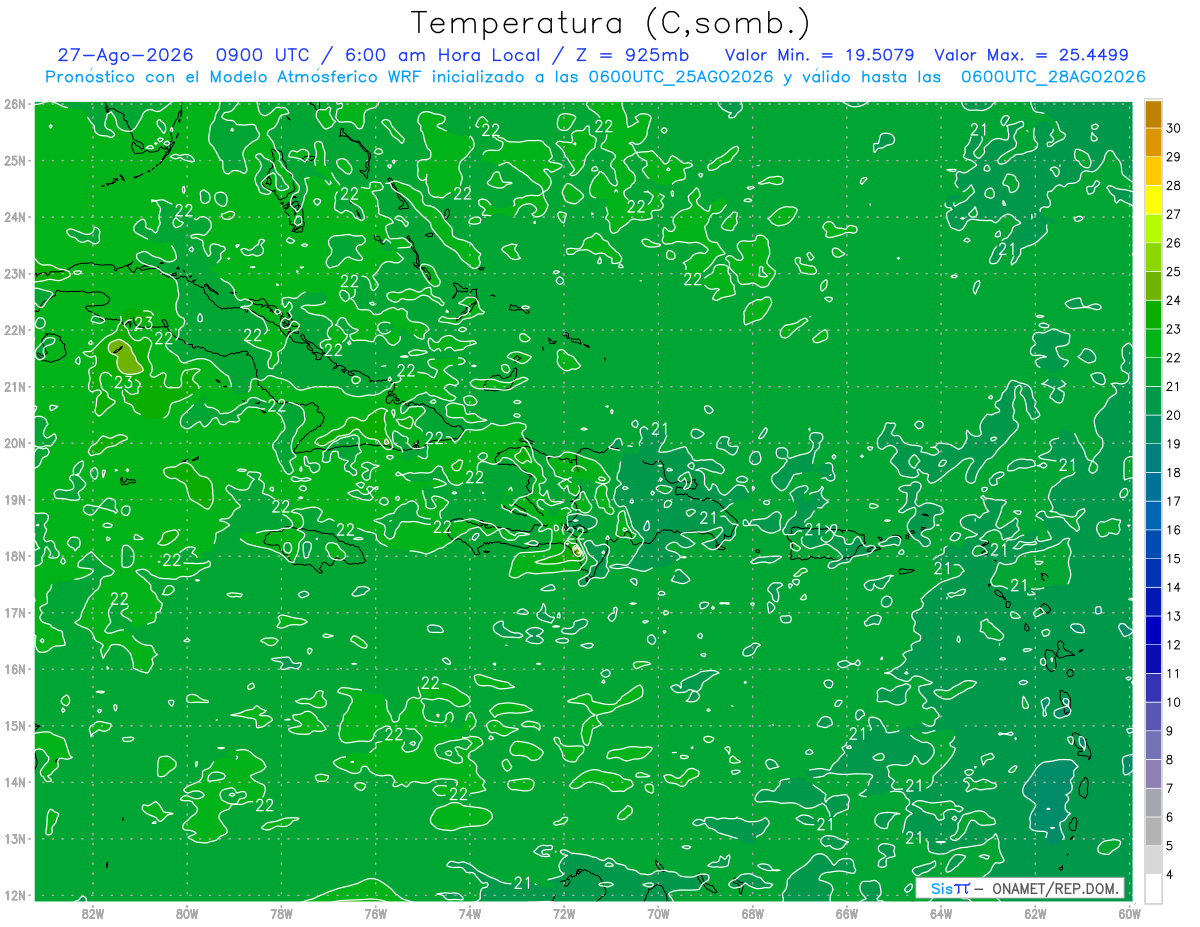Pick the gray legend color between 5 and 6
This screenshot has width=1200, height=927.
point(1153,831)
